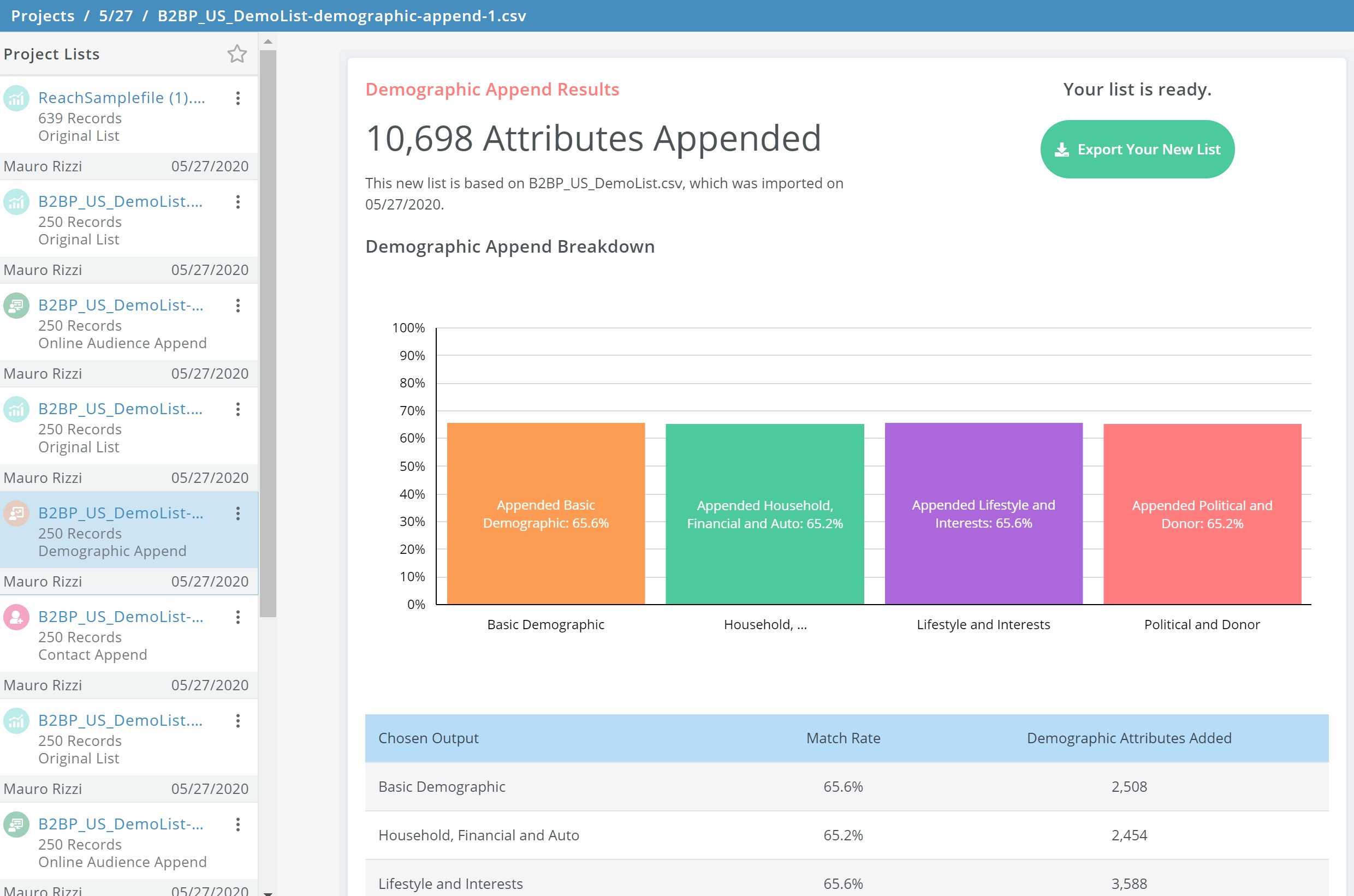Click bottom Online Audience Append list icon

click(x=16, y=825)
